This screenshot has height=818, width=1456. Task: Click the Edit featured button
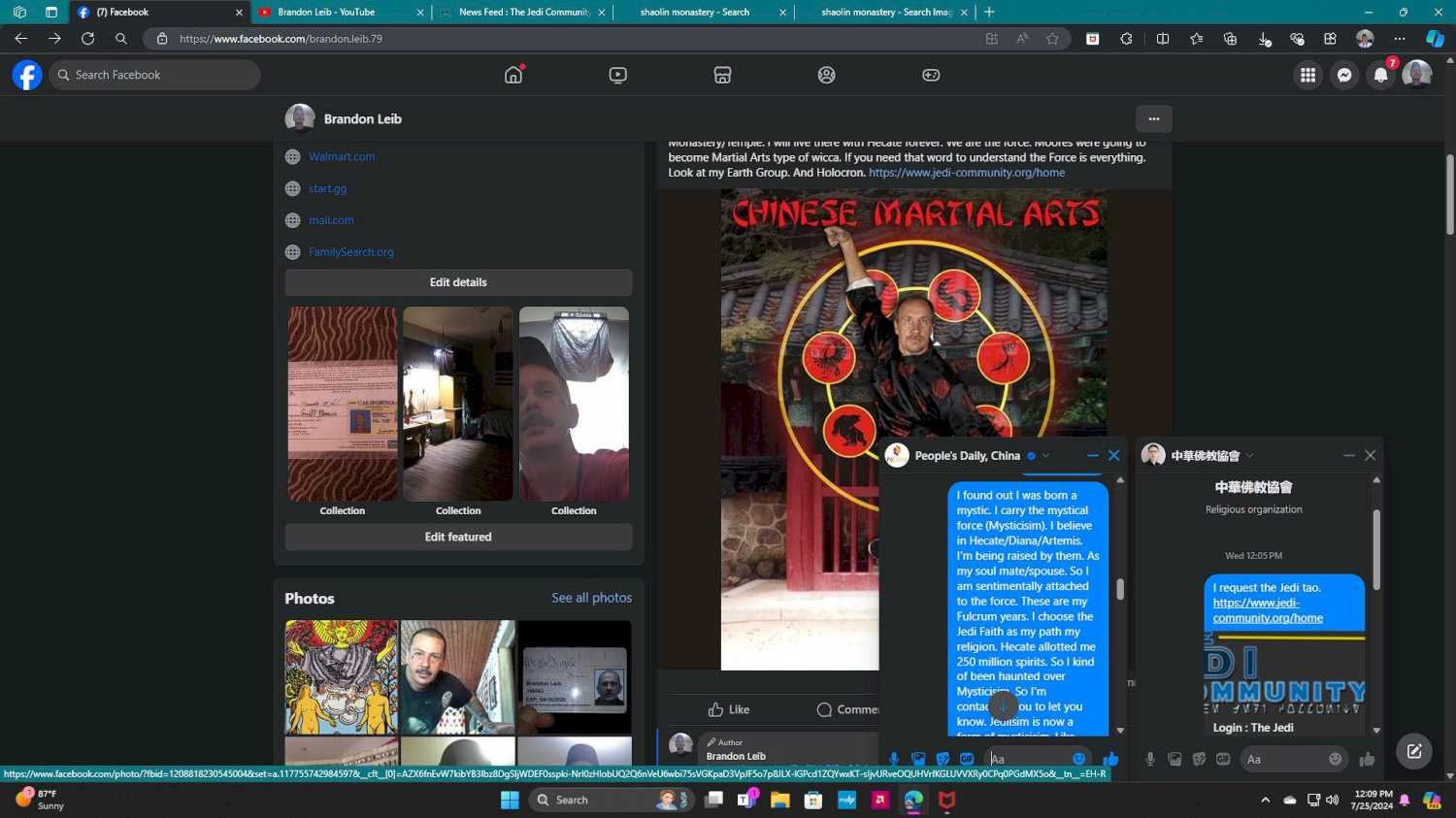tap(458, 537)
